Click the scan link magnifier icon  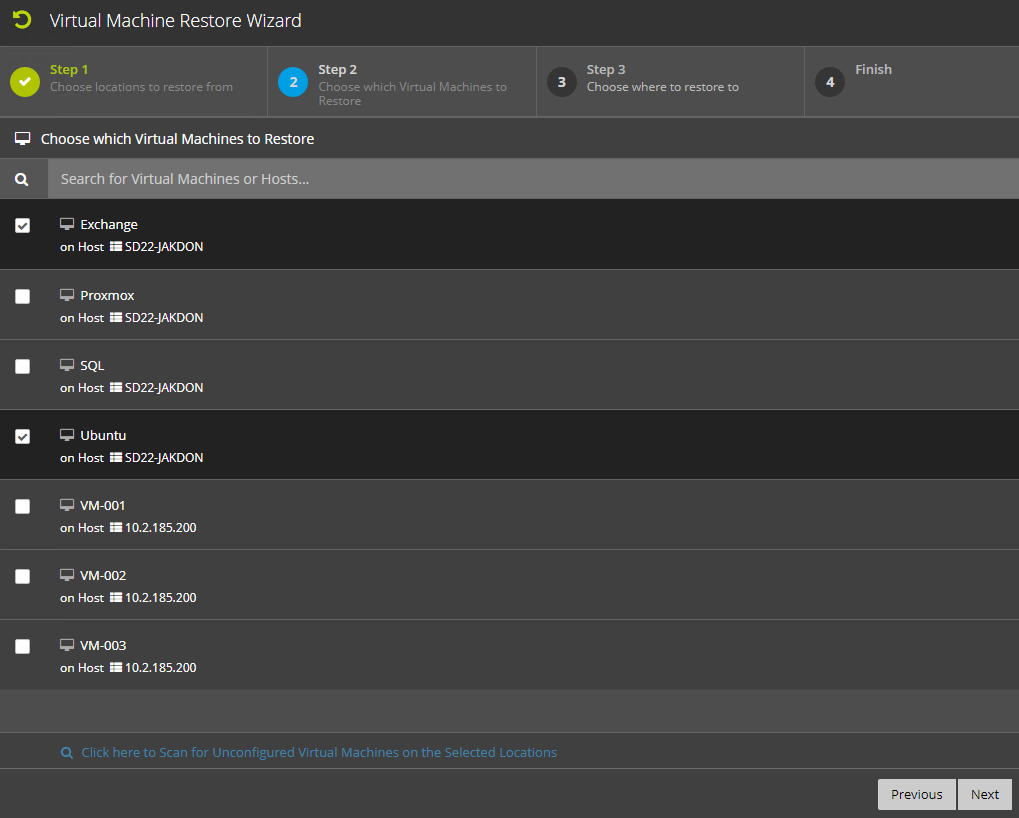click(x=66, y=752)
